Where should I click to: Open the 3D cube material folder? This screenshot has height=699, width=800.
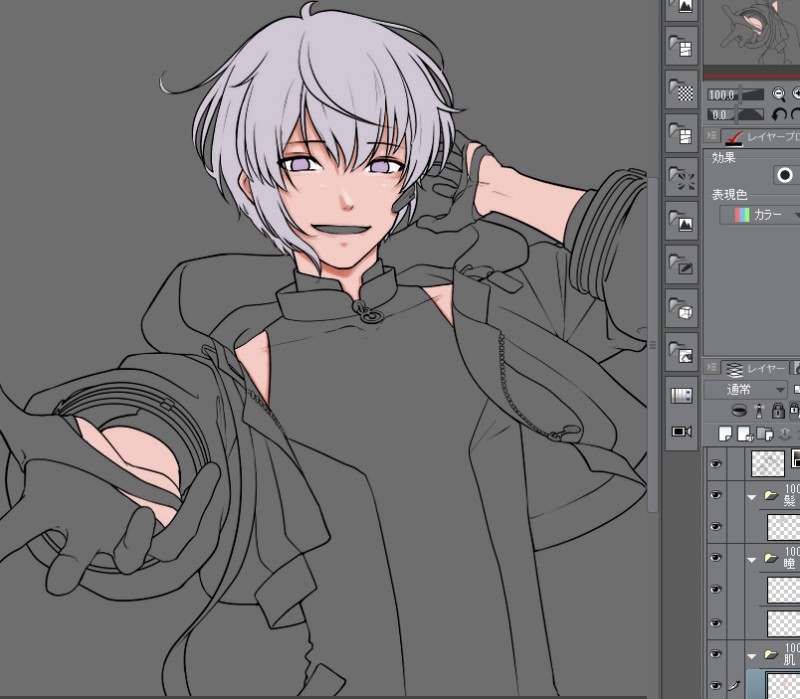point(681,309)
